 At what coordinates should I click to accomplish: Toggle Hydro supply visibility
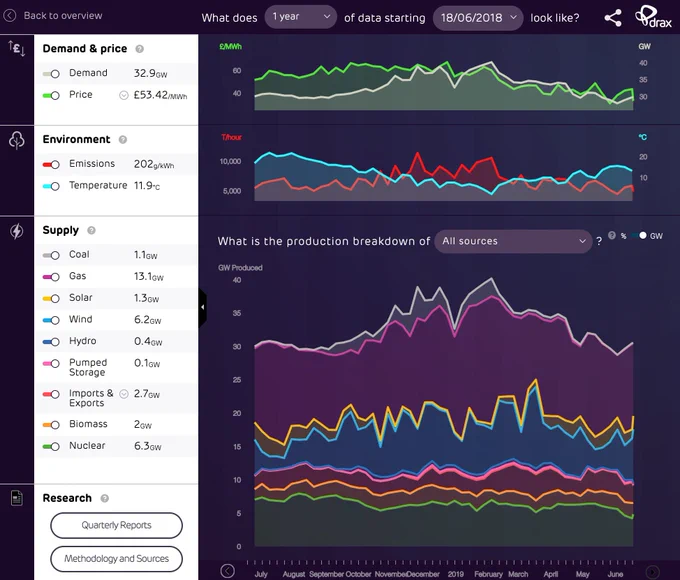tap(51, 342)
